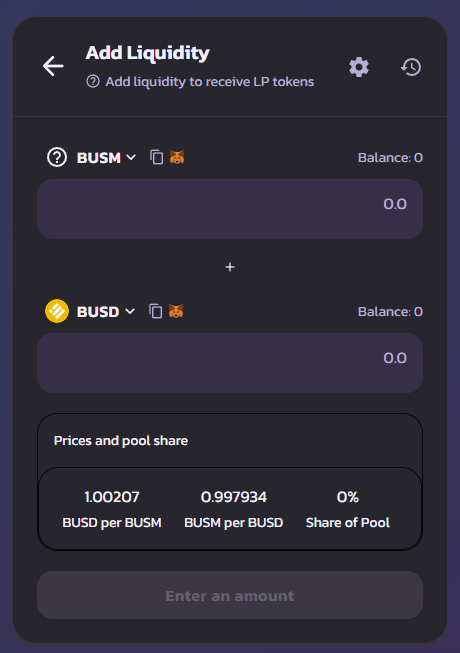Click the BUSD Balance: 0 label
The image size is (460, 653).
pyautogui.click(x=390, y=312)
